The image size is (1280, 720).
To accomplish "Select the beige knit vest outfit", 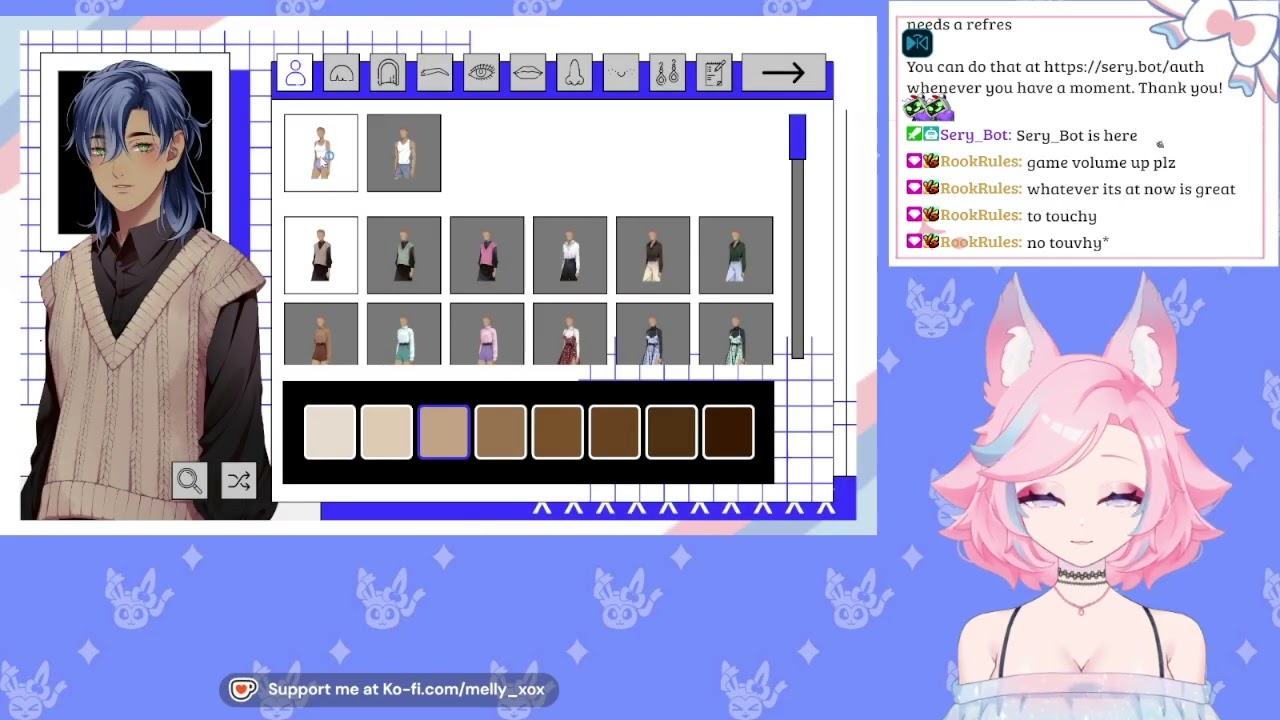I will click(321, 255).
